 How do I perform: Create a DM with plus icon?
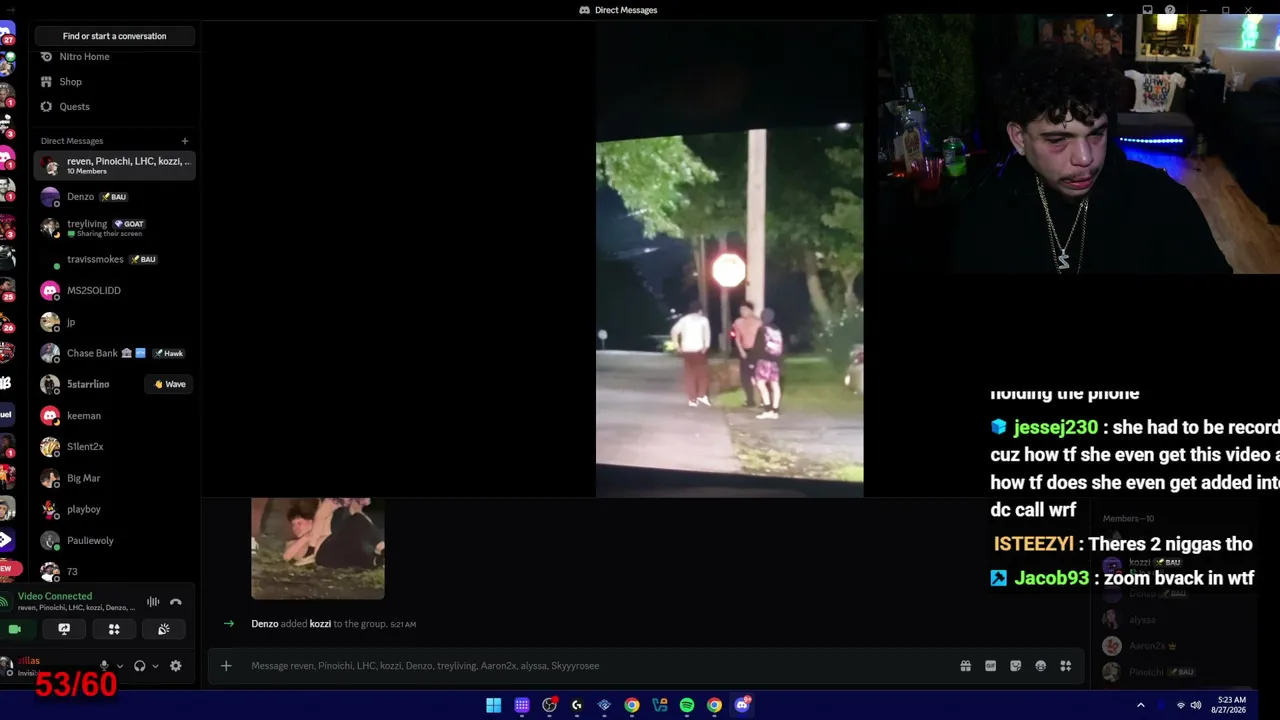coord(185,141)
